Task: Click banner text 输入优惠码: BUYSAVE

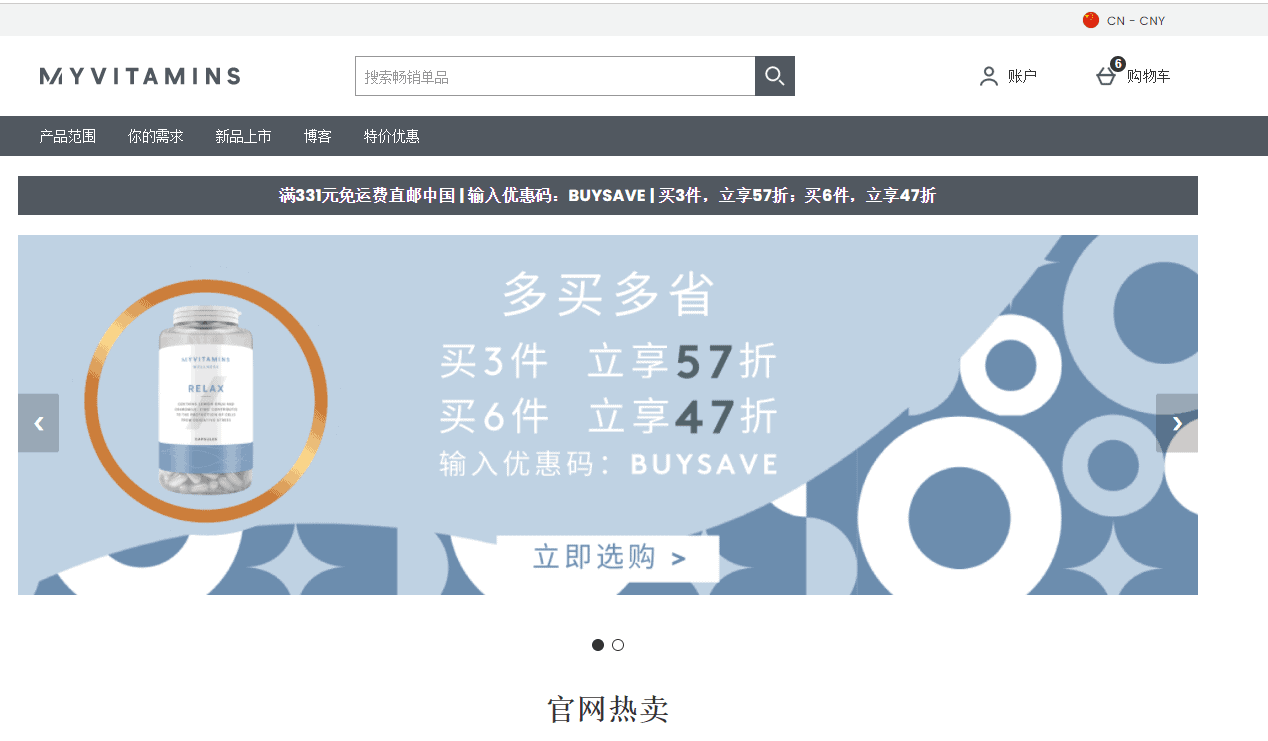Action: [x=608, y=464]
